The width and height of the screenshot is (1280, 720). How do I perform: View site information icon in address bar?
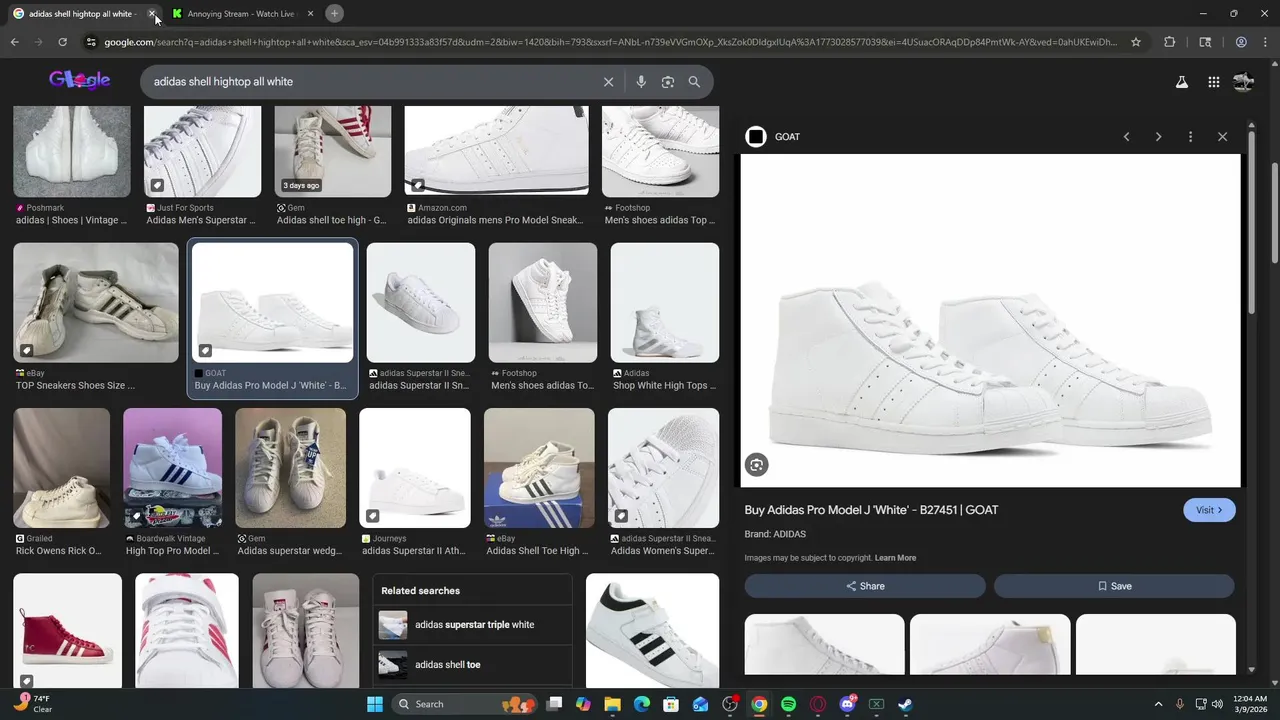(x=91, y=42)
